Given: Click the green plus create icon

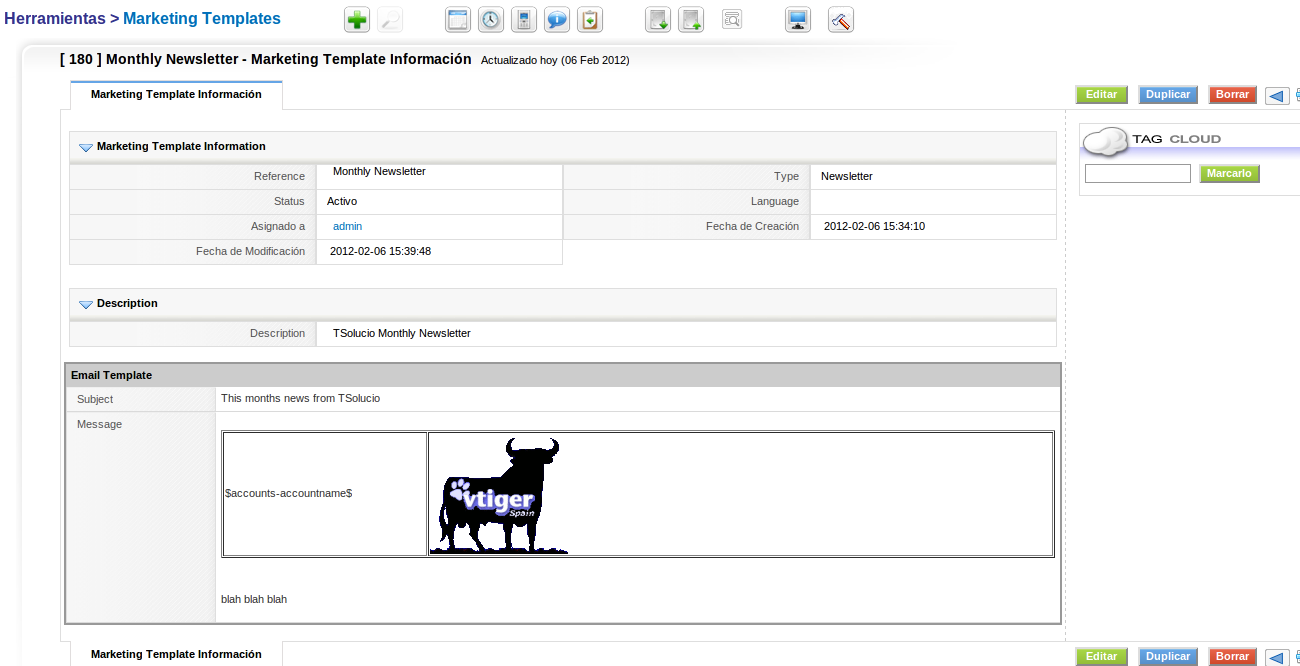Looking at the screenshot, I should point(357,20).
